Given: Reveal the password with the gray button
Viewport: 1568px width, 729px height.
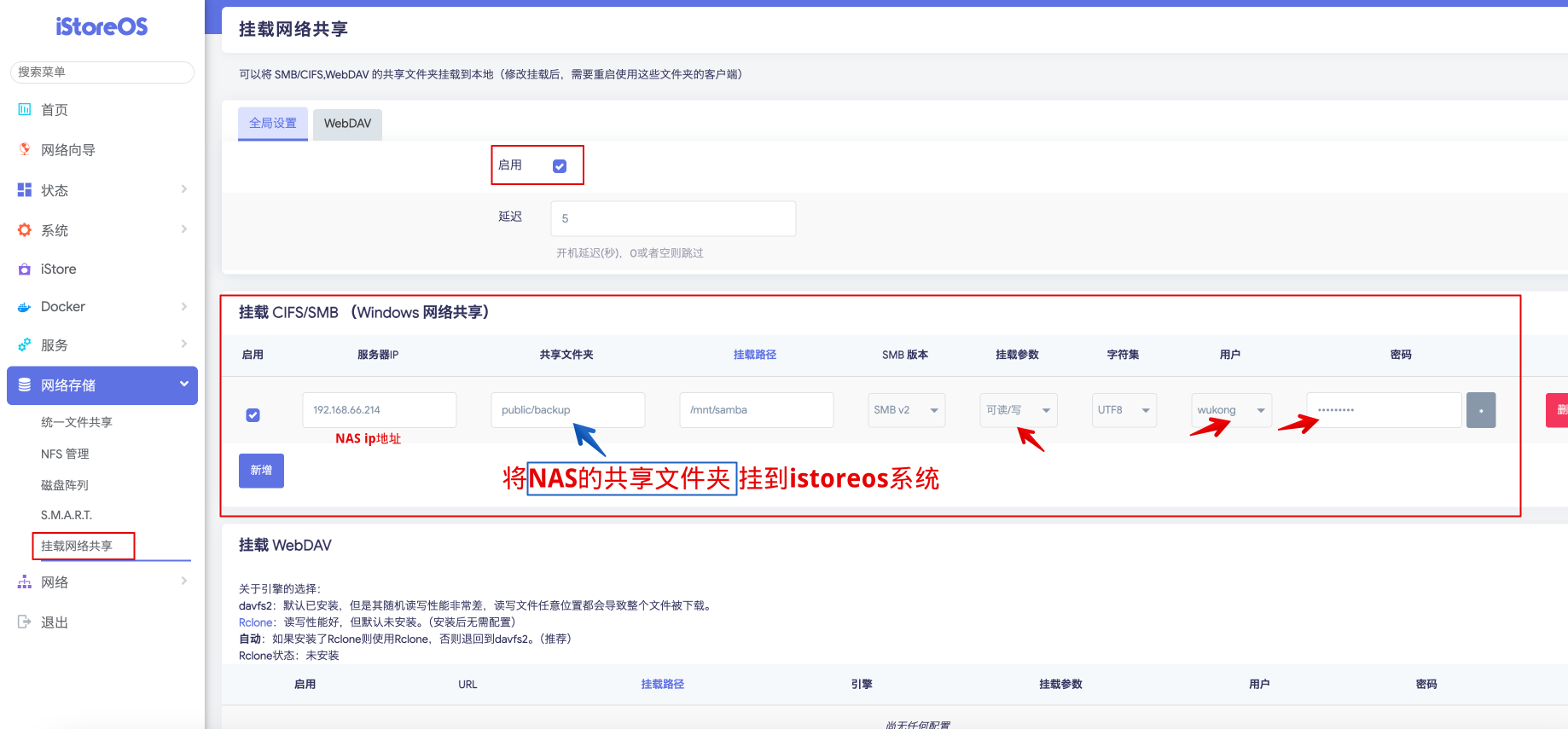Looking at the screenshot, I should 1481,410.
